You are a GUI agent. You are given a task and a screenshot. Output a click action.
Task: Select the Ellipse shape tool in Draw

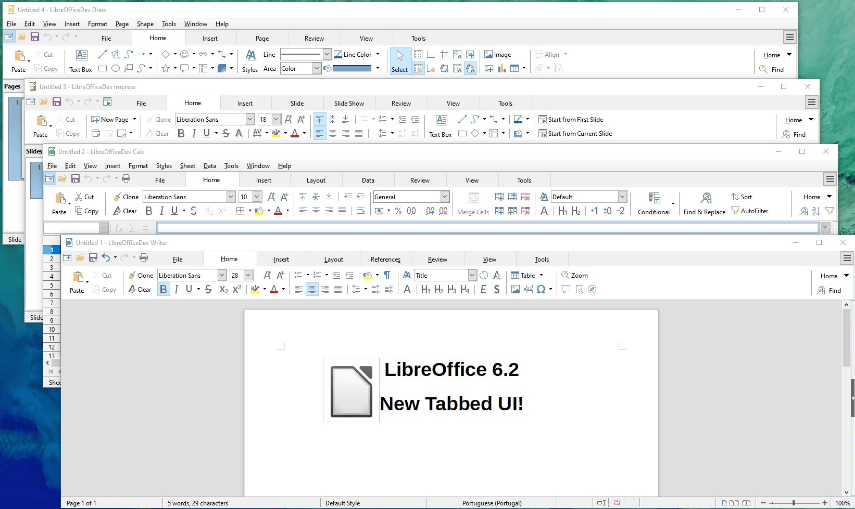(116, 68)
